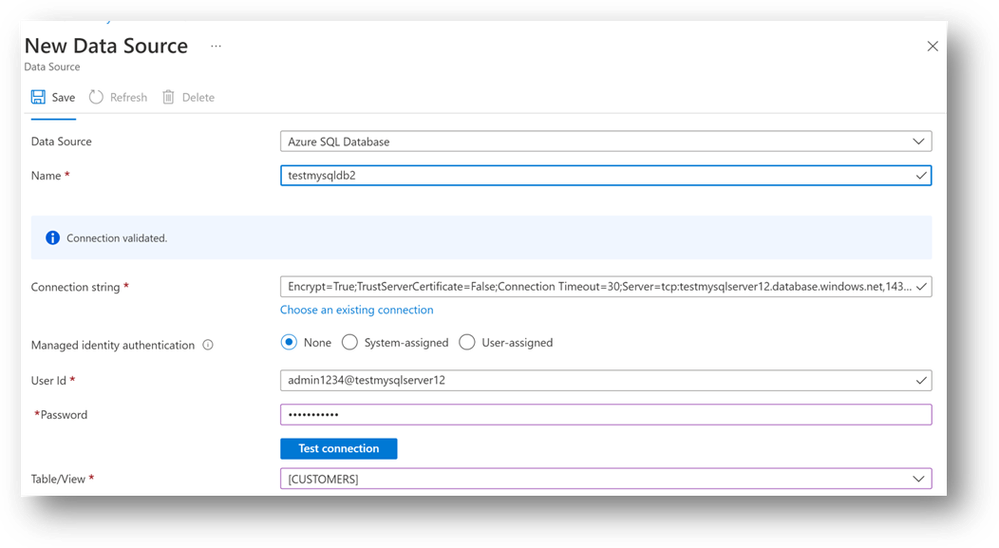Click the Name input field
Image resolution: width=999 pixels, height=548 pixels.
[598, 176]
